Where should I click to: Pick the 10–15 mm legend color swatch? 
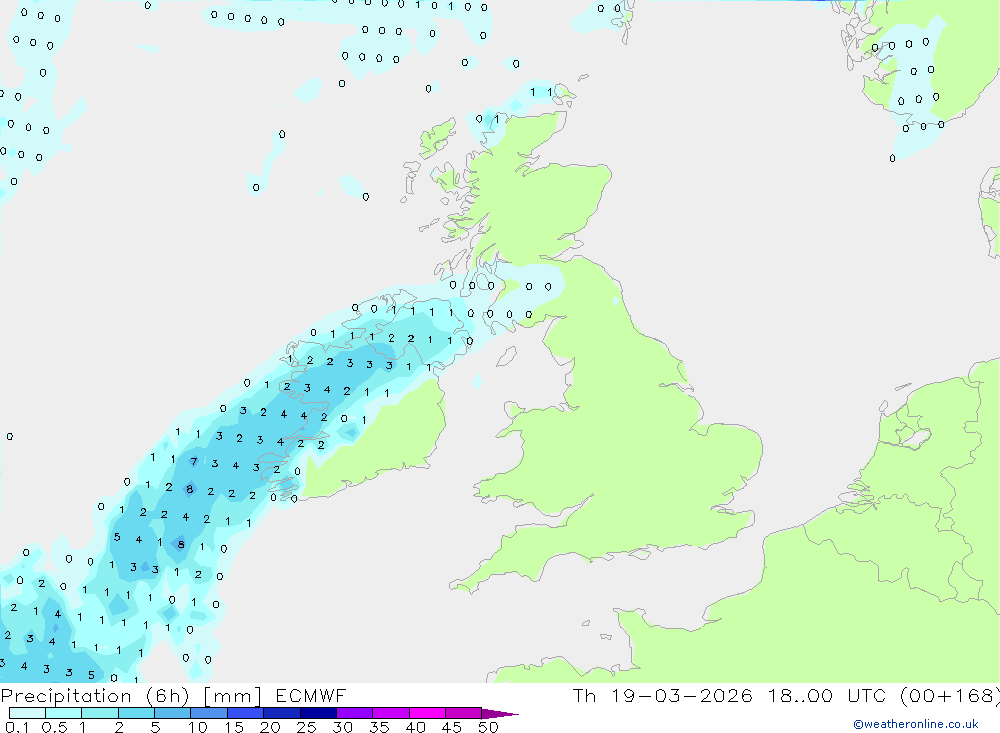coord(209,713)
